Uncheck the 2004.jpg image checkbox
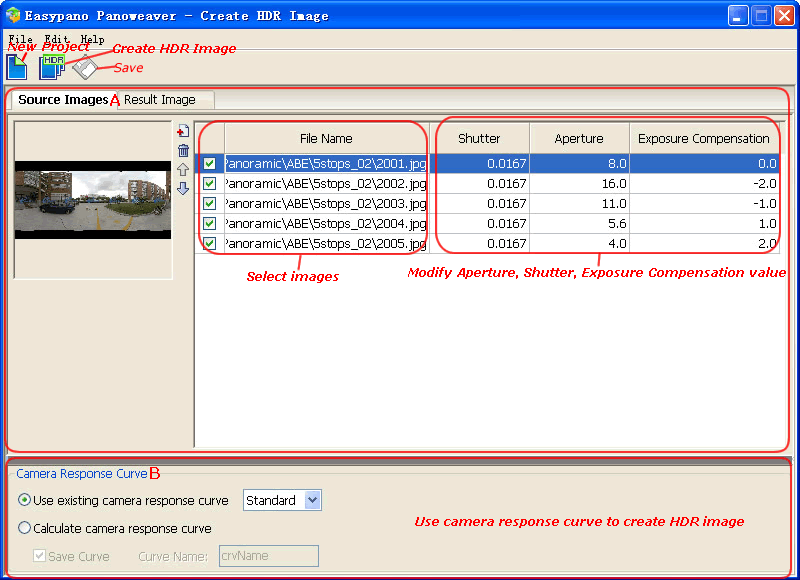 point(209,223)
